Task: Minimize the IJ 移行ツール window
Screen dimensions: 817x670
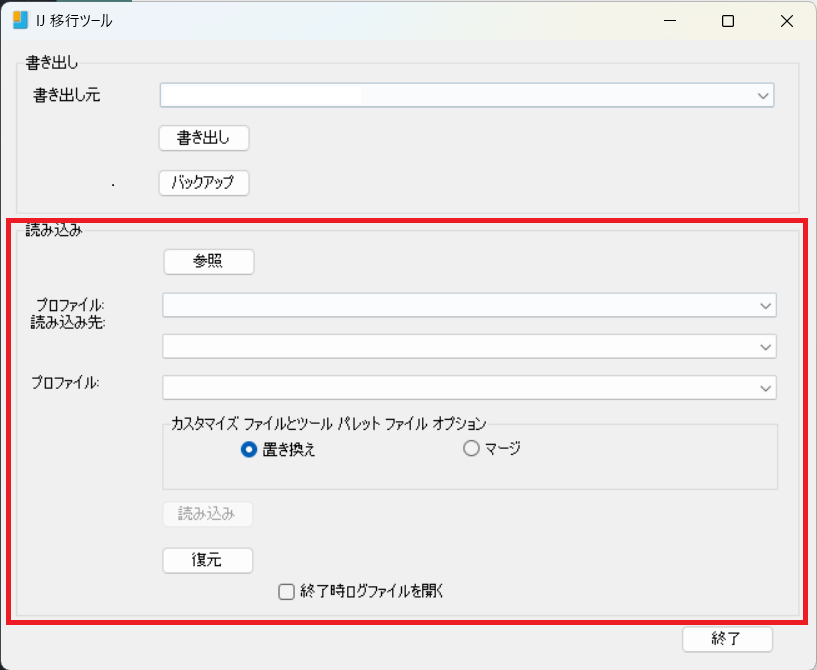Action: pyautogui.click(x=668, y=20)
